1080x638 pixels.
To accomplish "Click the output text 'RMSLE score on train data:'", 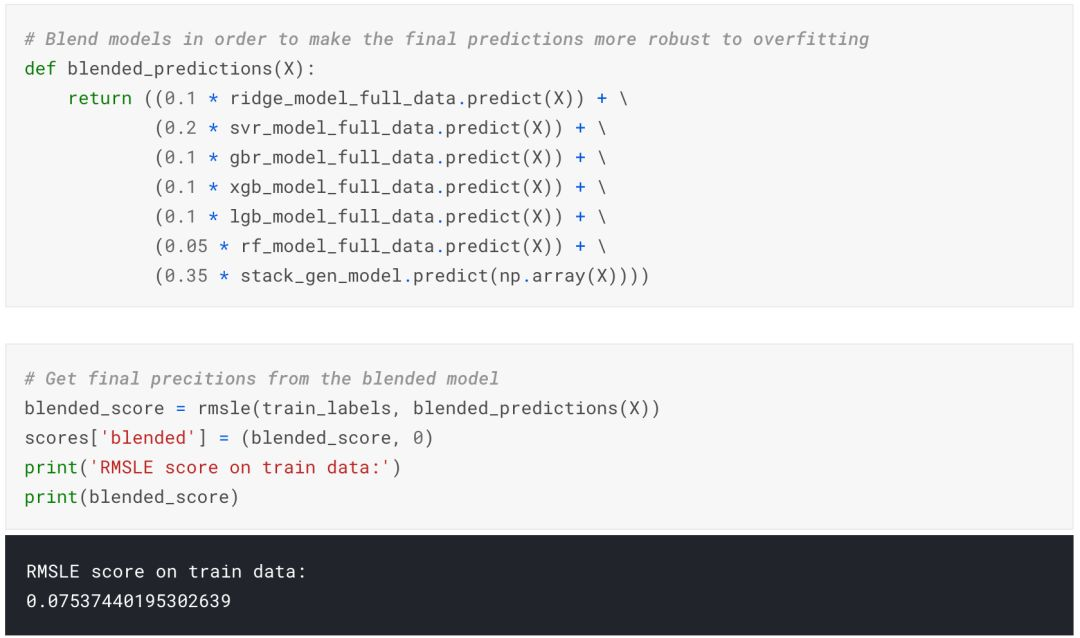I will coord(166,572).
